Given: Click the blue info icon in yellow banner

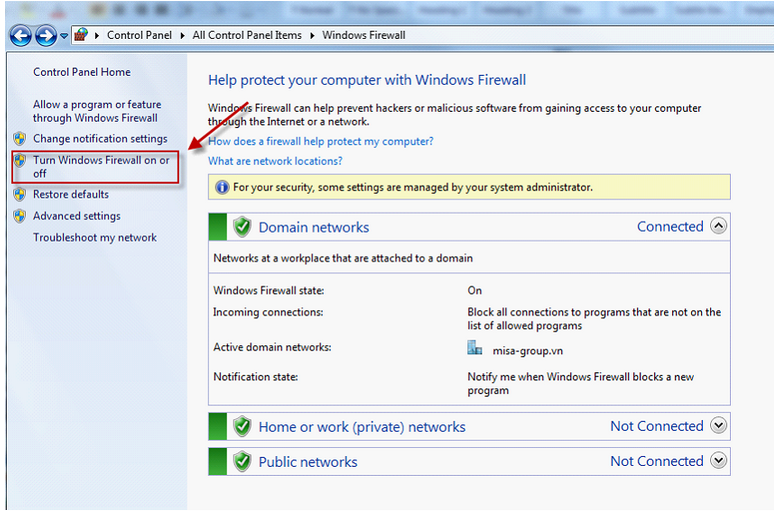Looking at the screenshot, I should click(x=222, y=187).
